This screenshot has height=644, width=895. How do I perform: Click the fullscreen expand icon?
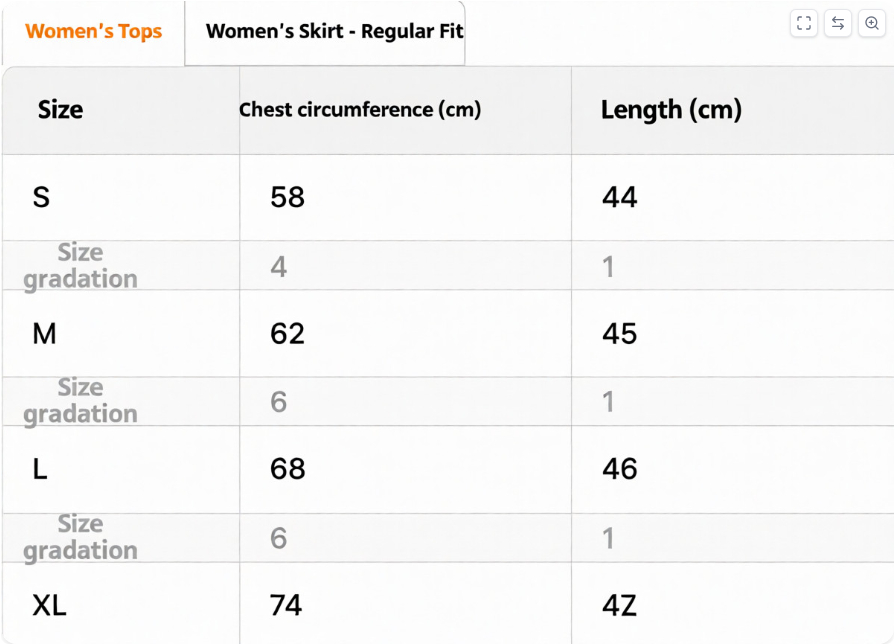pyautogui.click(x=804, y=24)
